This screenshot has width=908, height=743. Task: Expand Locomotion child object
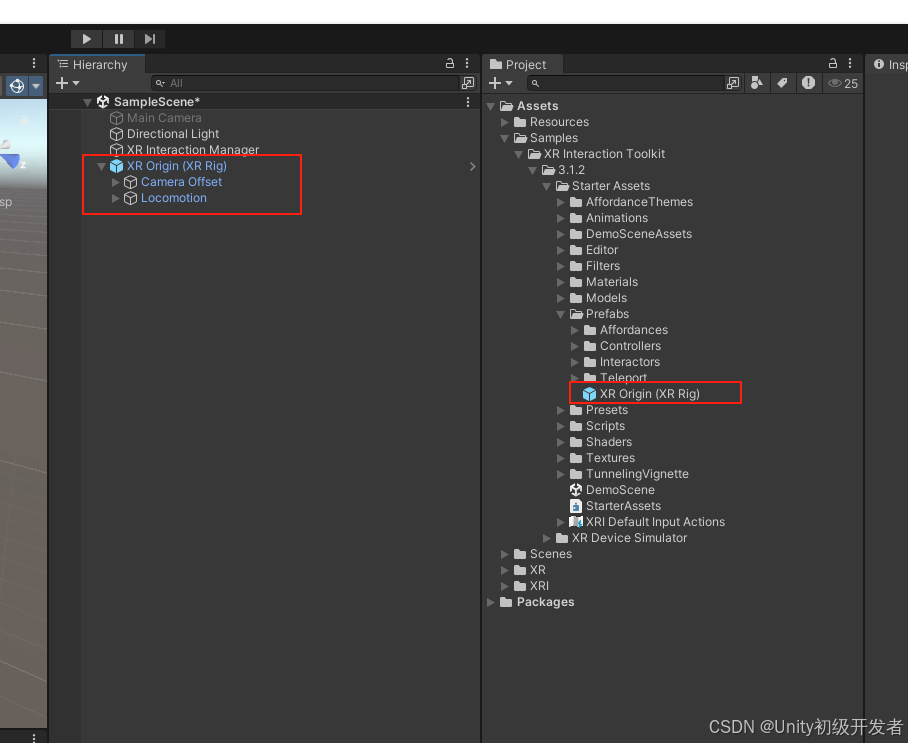click(115, 198)
